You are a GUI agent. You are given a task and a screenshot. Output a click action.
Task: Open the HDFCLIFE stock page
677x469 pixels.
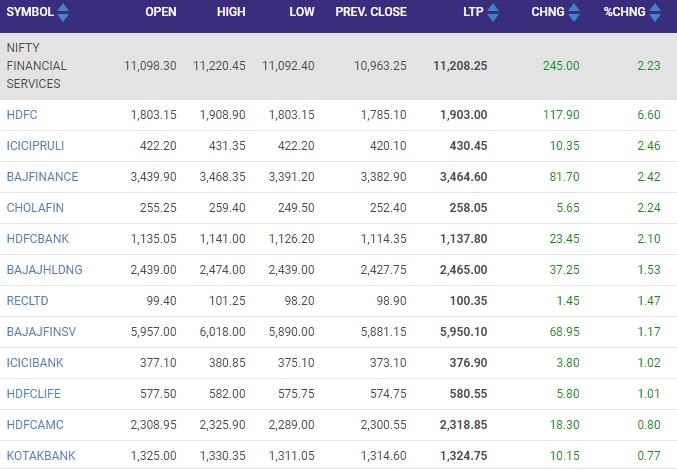coord(34,394)
